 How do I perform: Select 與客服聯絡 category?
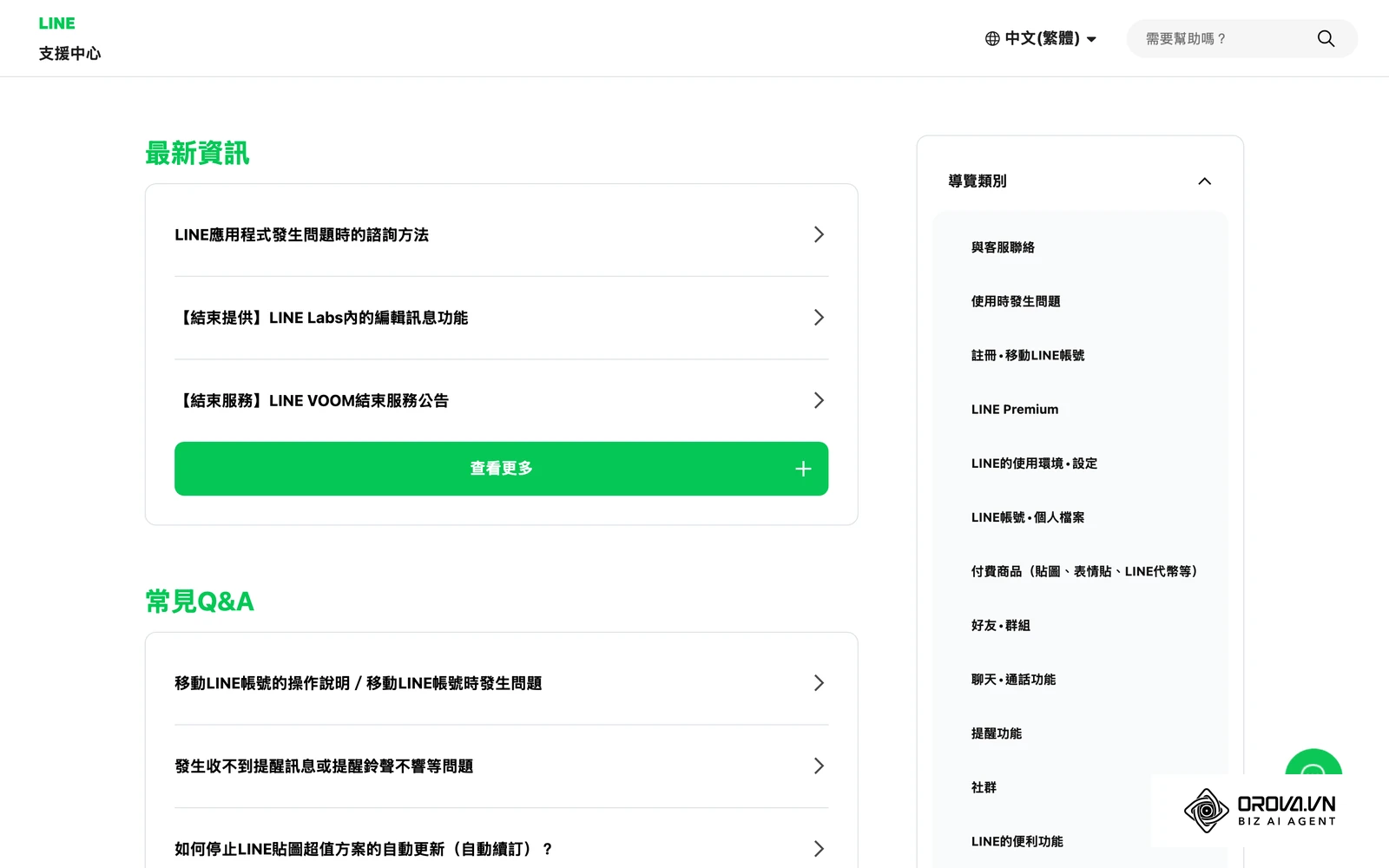pyautogui.click(x=1003, y=247)
